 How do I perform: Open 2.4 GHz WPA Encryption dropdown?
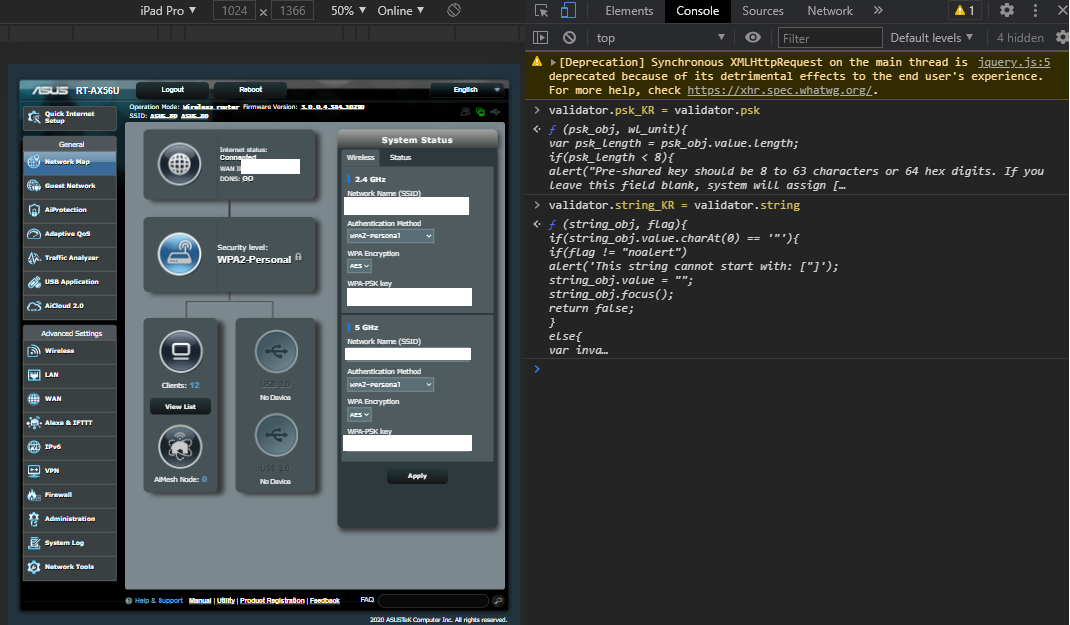(359, 266)
